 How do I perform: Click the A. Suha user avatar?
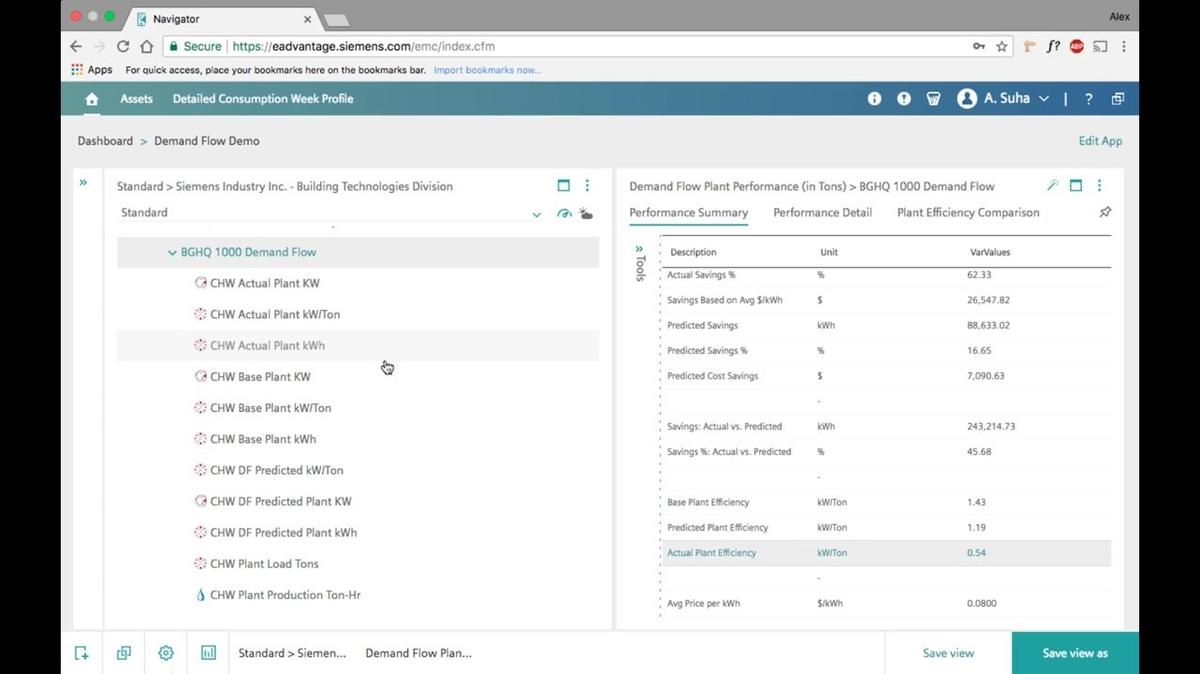point(966,99)
